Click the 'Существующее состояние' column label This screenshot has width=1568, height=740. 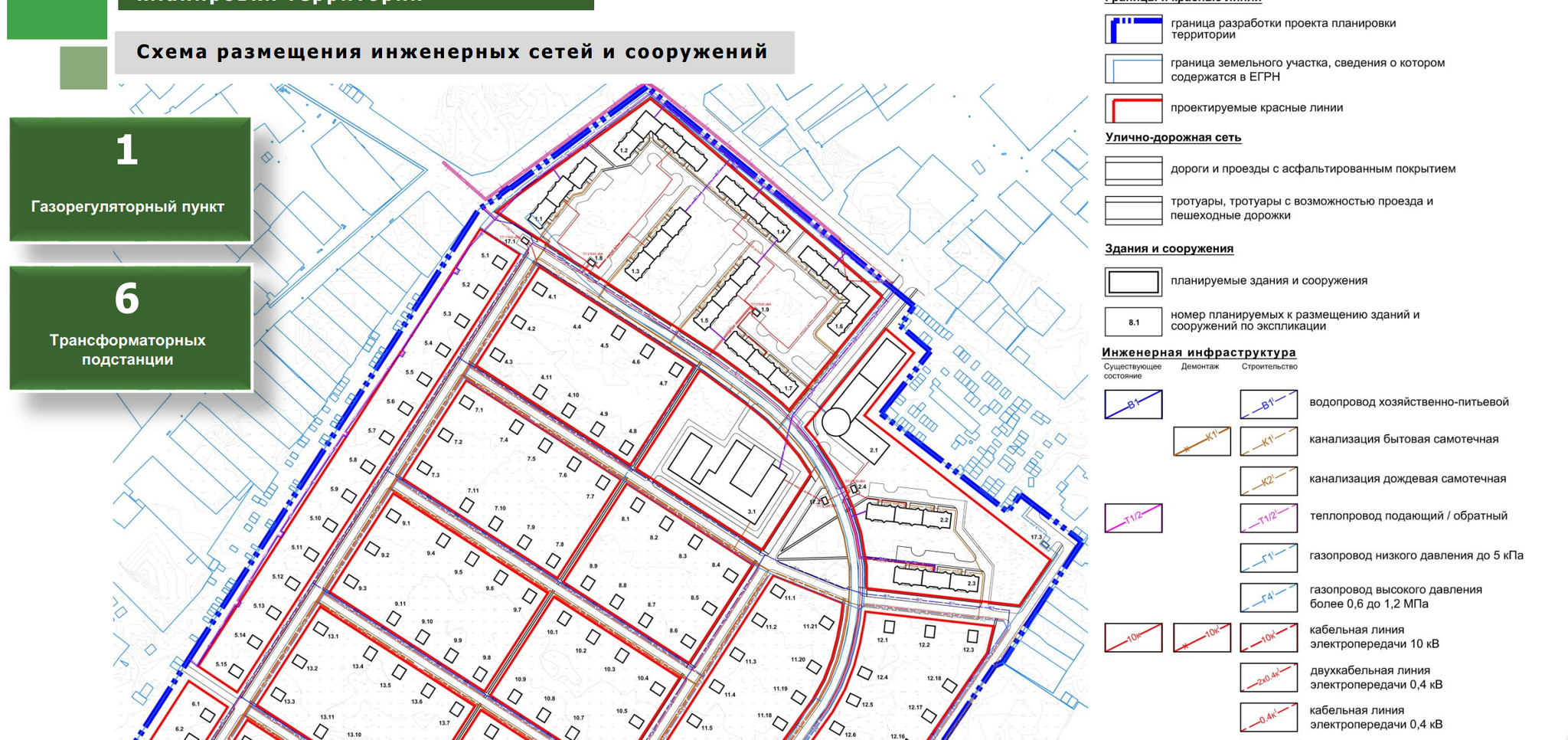pyautogui.click(x=1132, y=372)
